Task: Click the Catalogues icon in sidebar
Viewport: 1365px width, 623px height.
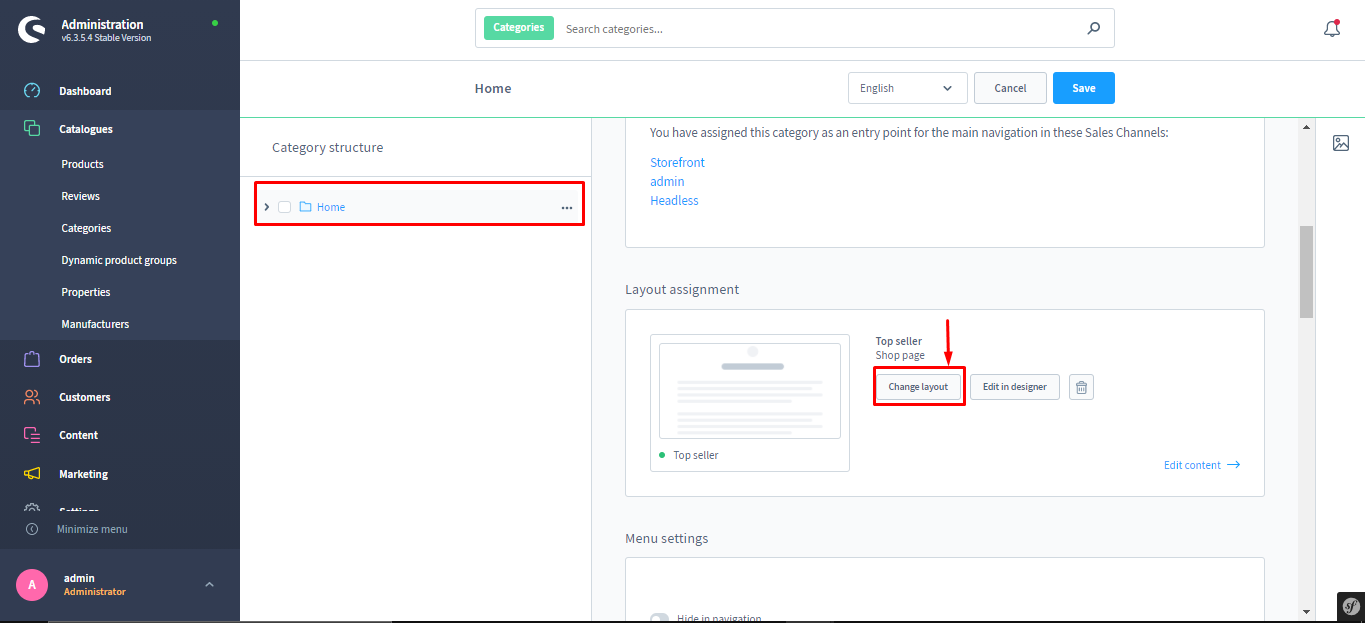Action: (32, 129)
